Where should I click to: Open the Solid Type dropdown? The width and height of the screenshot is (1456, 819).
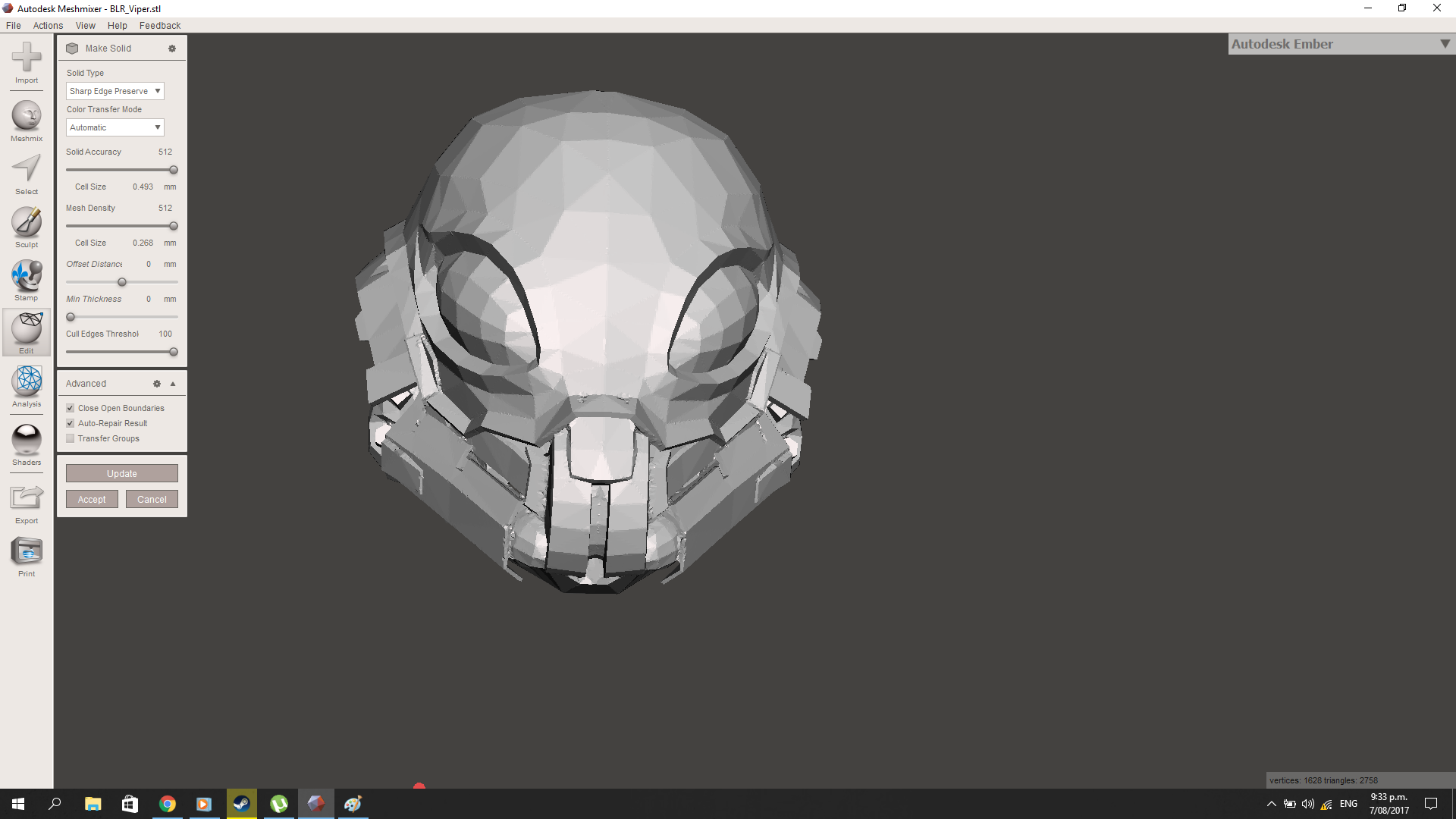pos(115,91)
